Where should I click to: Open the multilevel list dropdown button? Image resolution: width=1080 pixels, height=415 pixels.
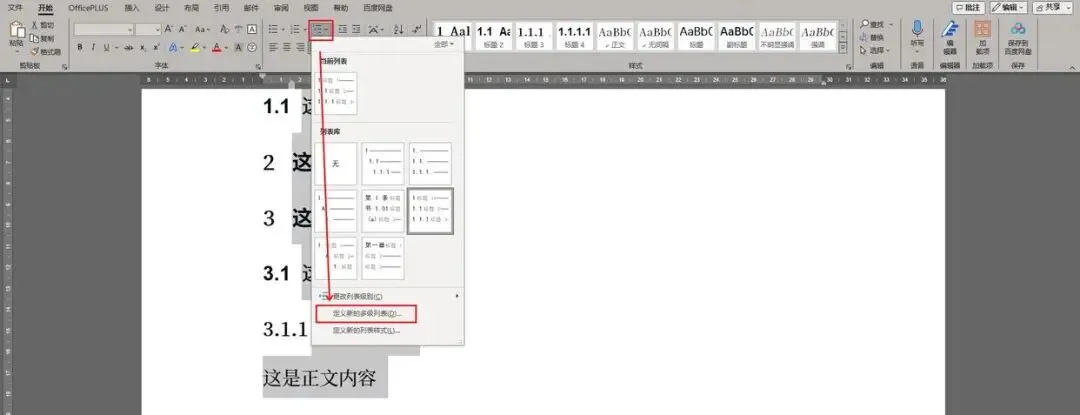[321, 30]
